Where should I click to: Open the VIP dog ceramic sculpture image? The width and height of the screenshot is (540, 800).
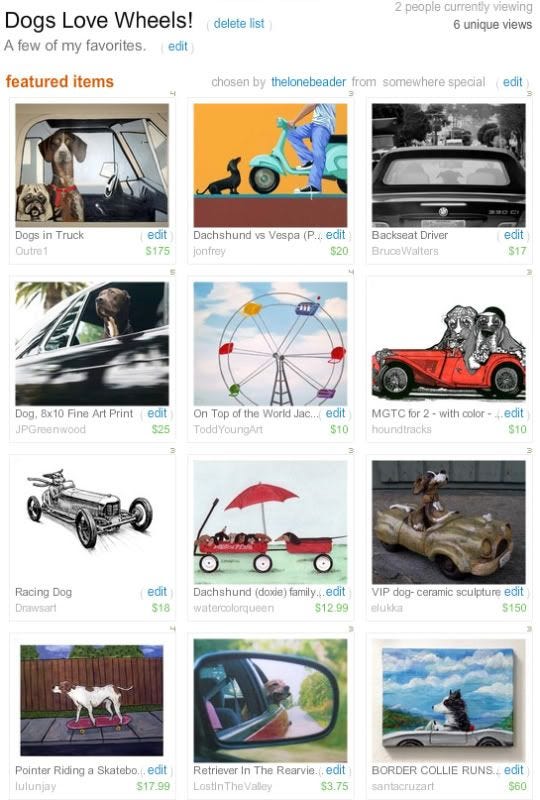[x=448, y=522]
